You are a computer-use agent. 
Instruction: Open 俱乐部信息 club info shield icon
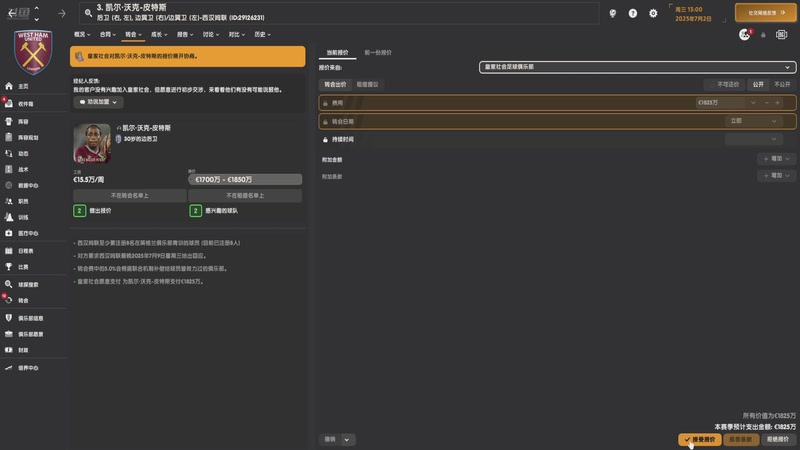pos(9,318)
